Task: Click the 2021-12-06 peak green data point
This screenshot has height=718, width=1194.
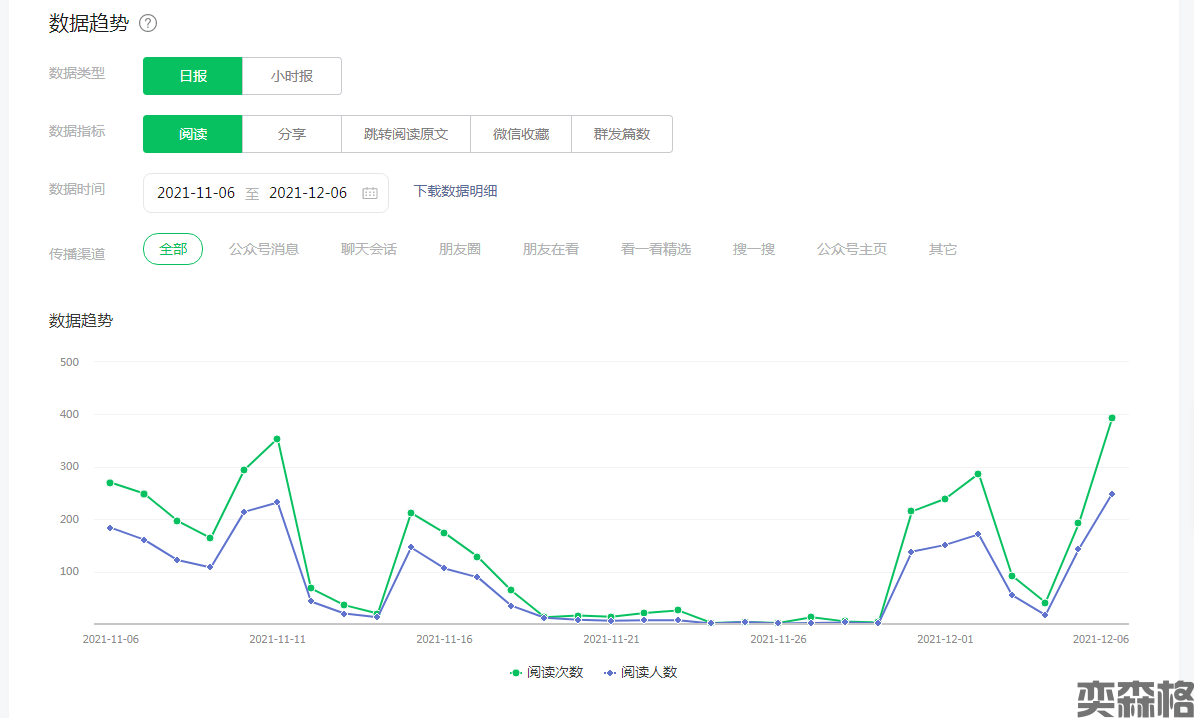Action: [1111, 418]
